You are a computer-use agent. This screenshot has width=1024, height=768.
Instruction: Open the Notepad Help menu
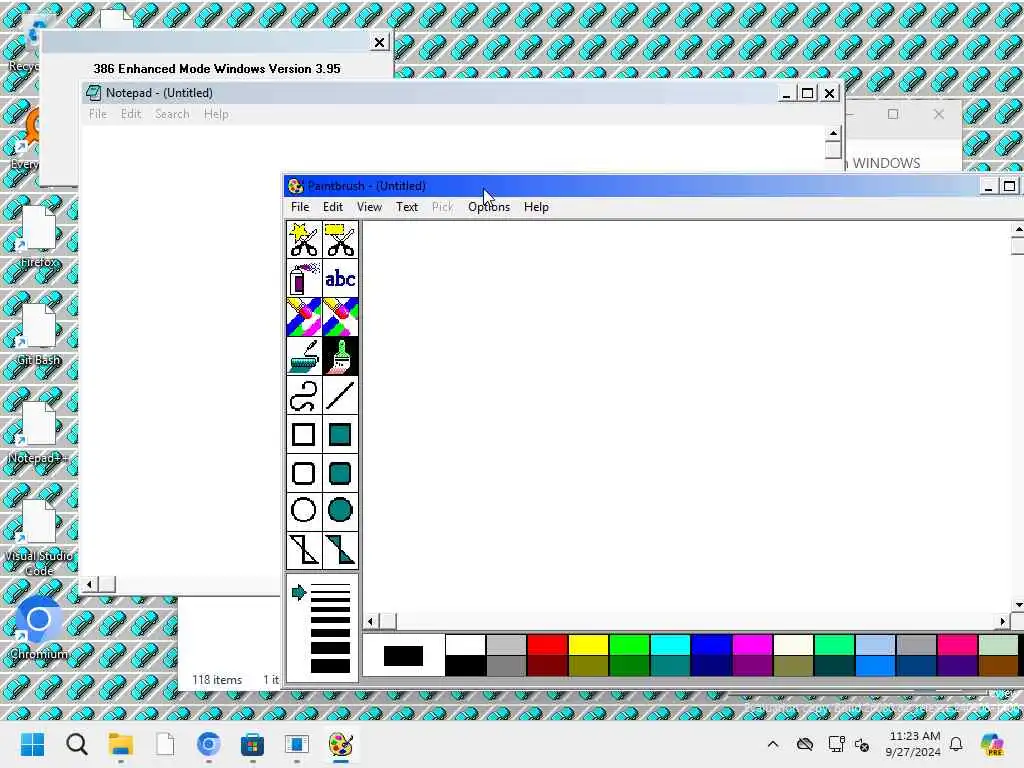(216, 114)
